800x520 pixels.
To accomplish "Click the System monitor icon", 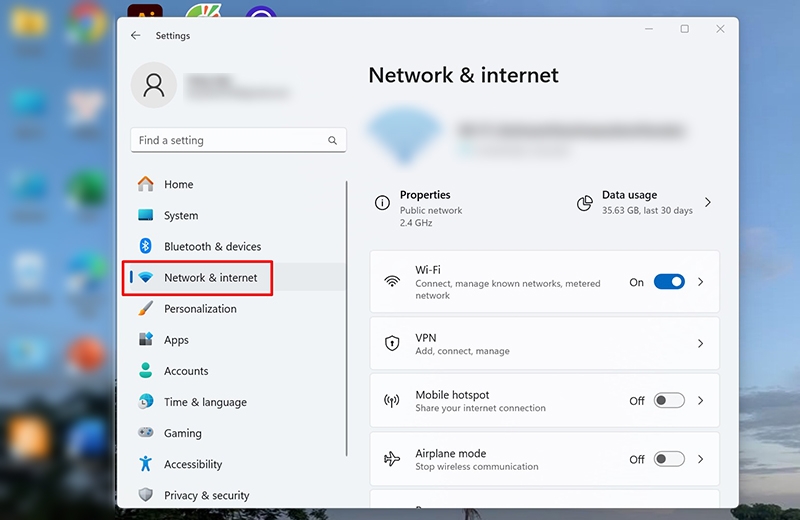I will click(x=145, y=215).
